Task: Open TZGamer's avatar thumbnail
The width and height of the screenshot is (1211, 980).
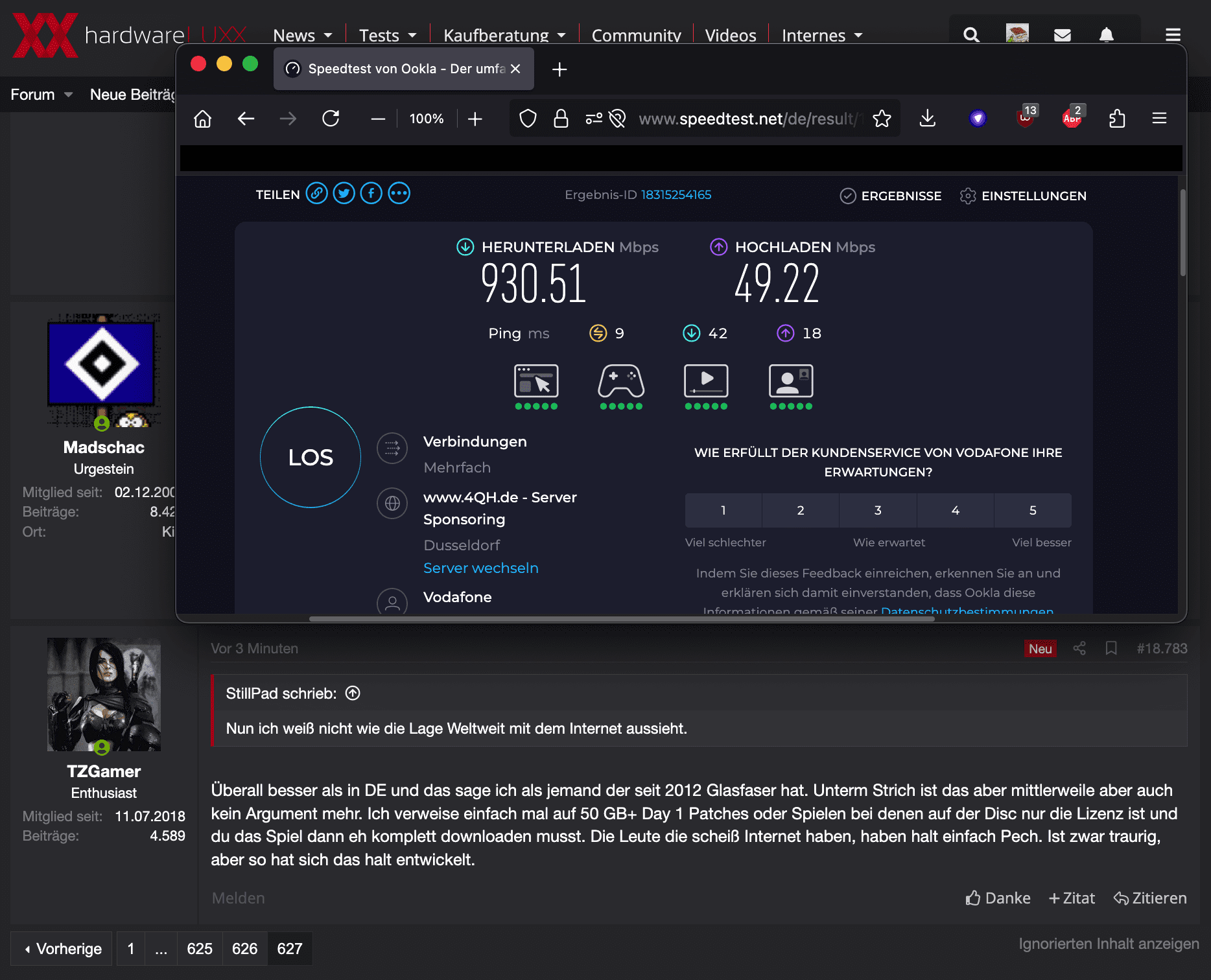Action: point(104,694)
